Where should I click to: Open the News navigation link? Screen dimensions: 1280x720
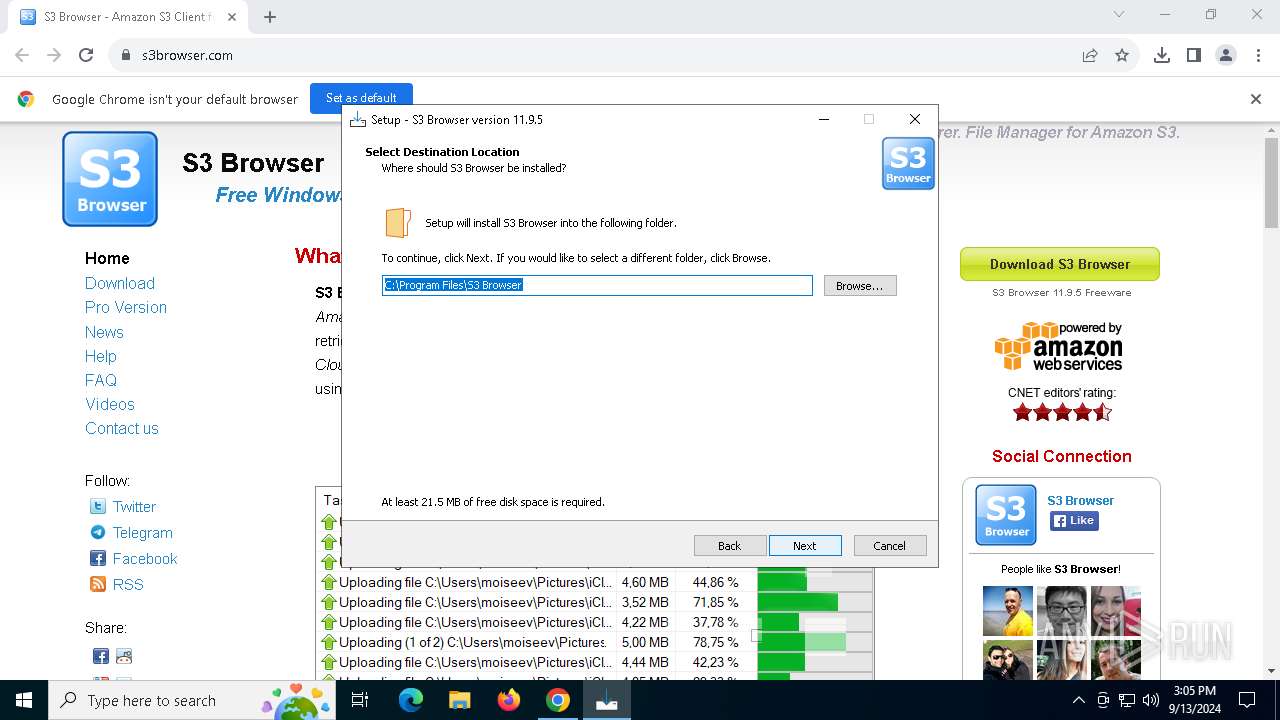[x=104, y=332]
